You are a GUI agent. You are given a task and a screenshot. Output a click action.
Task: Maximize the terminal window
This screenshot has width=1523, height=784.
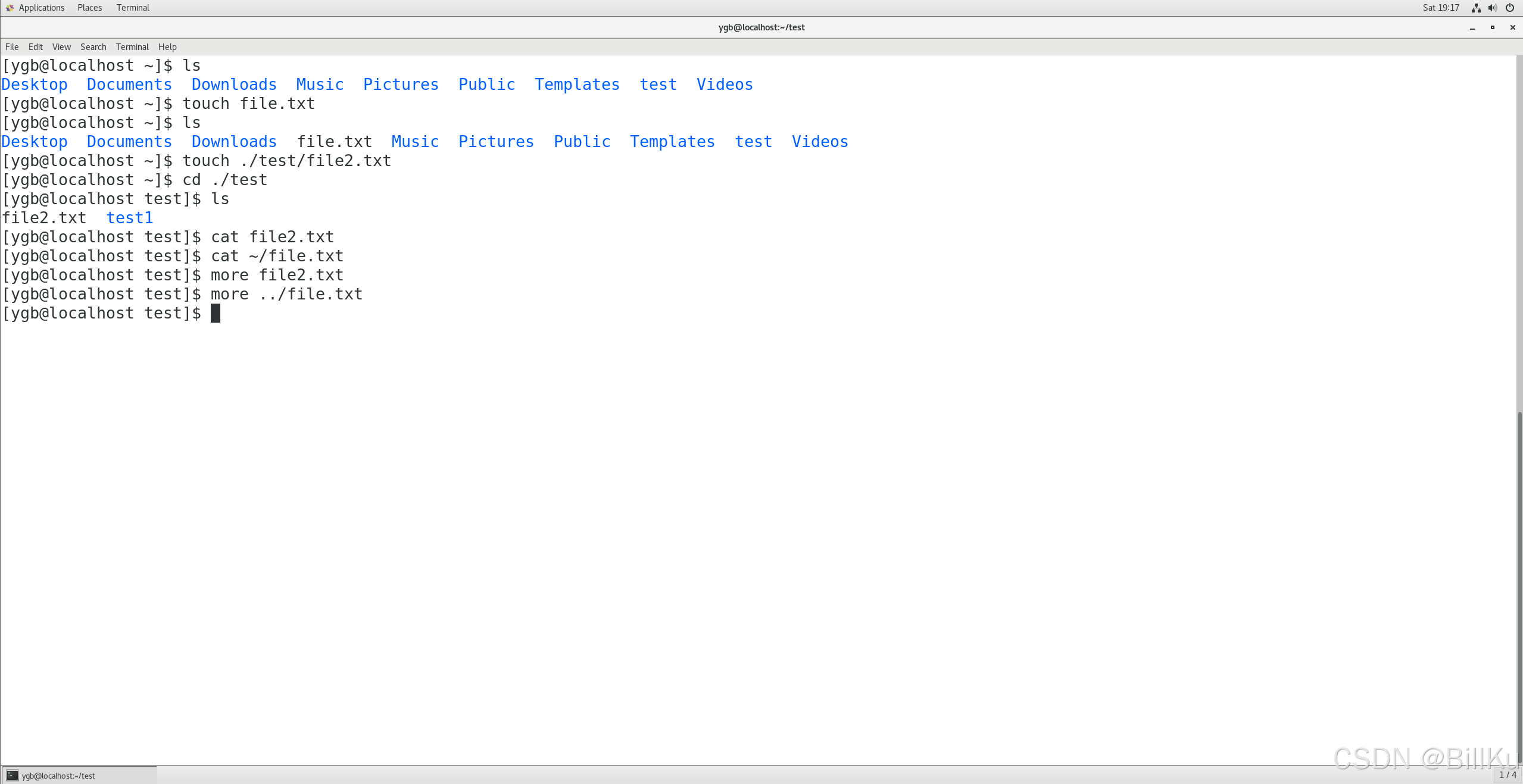coord(1493,27)
